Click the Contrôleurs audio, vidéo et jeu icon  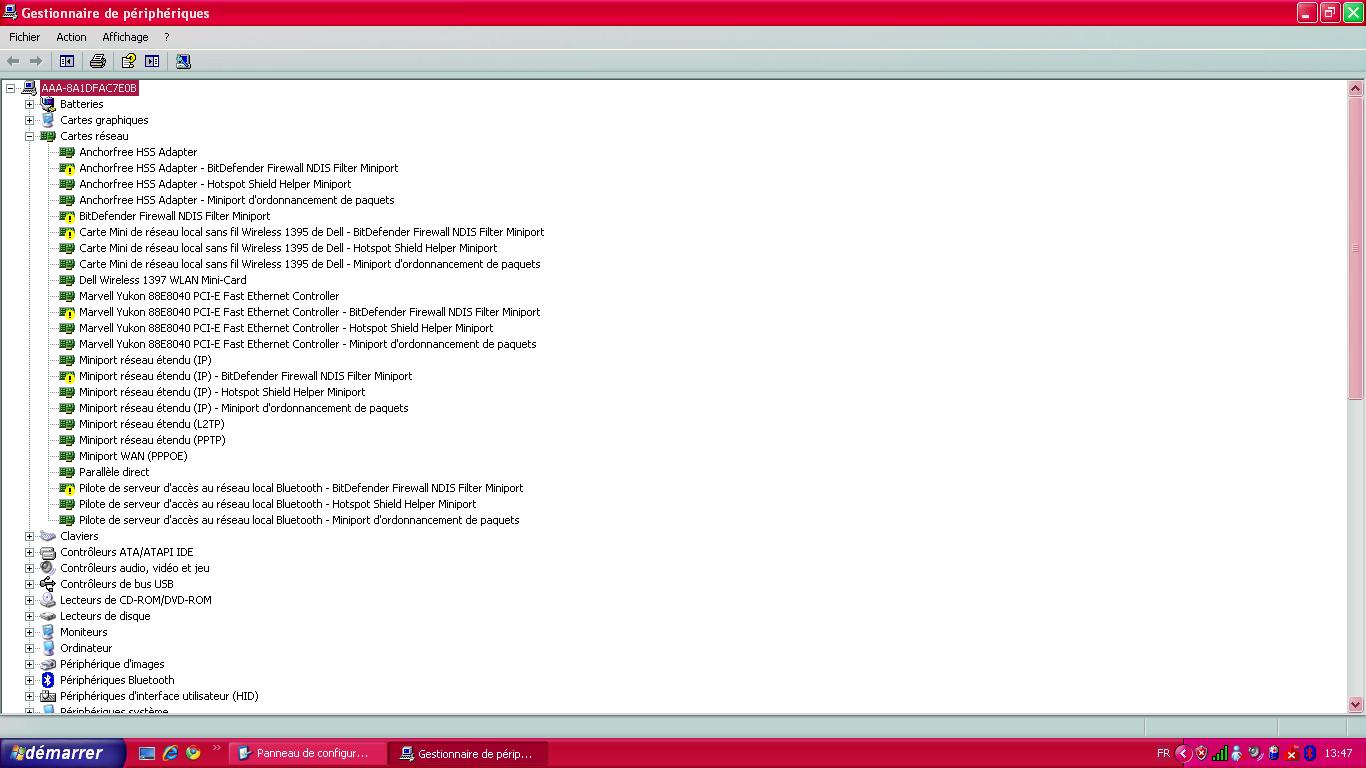pos(47,568)
